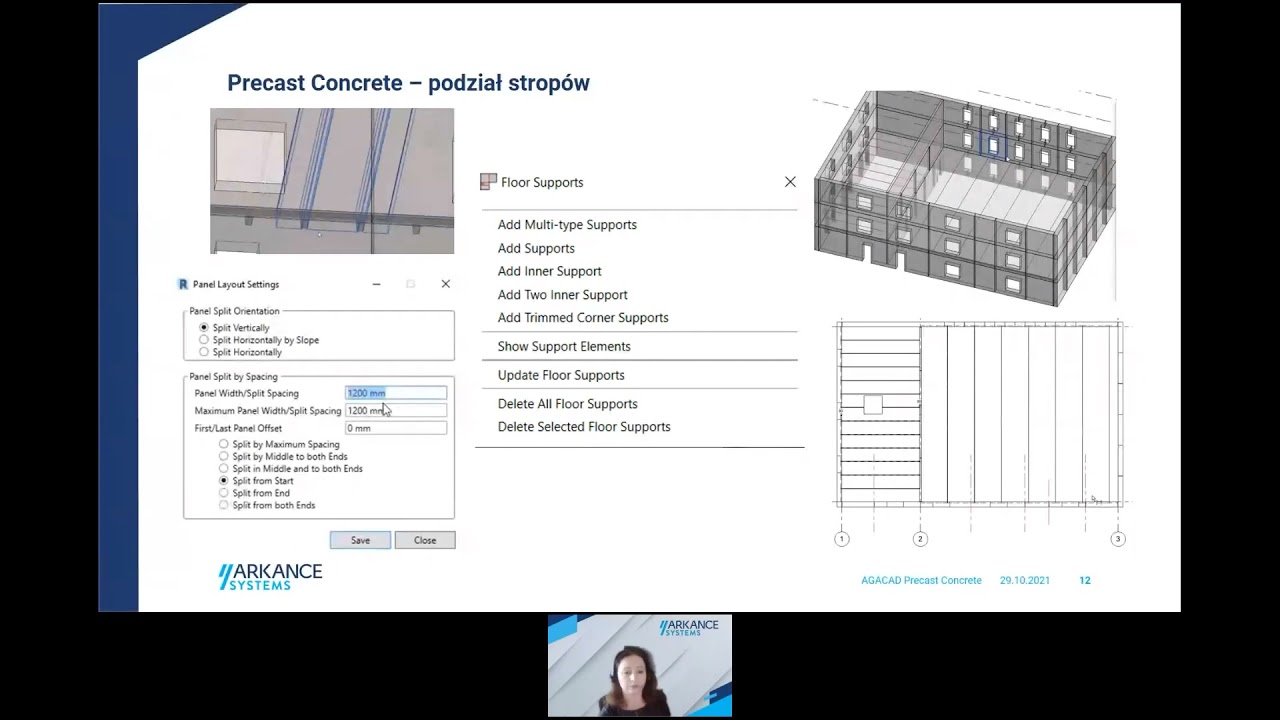Click Close button in Panel Layout Settings
Image resolution: width=1280 pixels, height=720 pixels.
coord(425,540)
